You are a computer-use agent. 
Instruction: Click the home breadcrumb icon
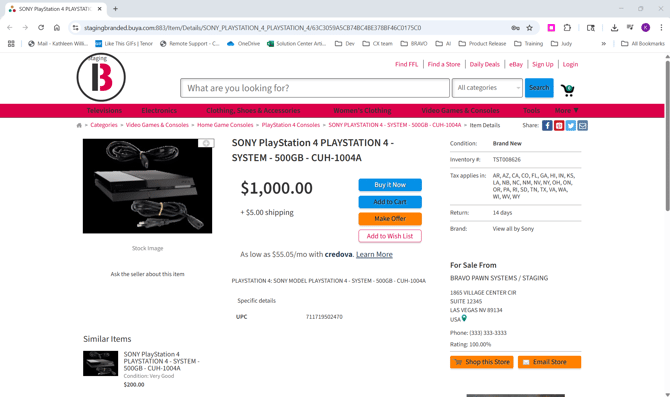click(79, 125)
